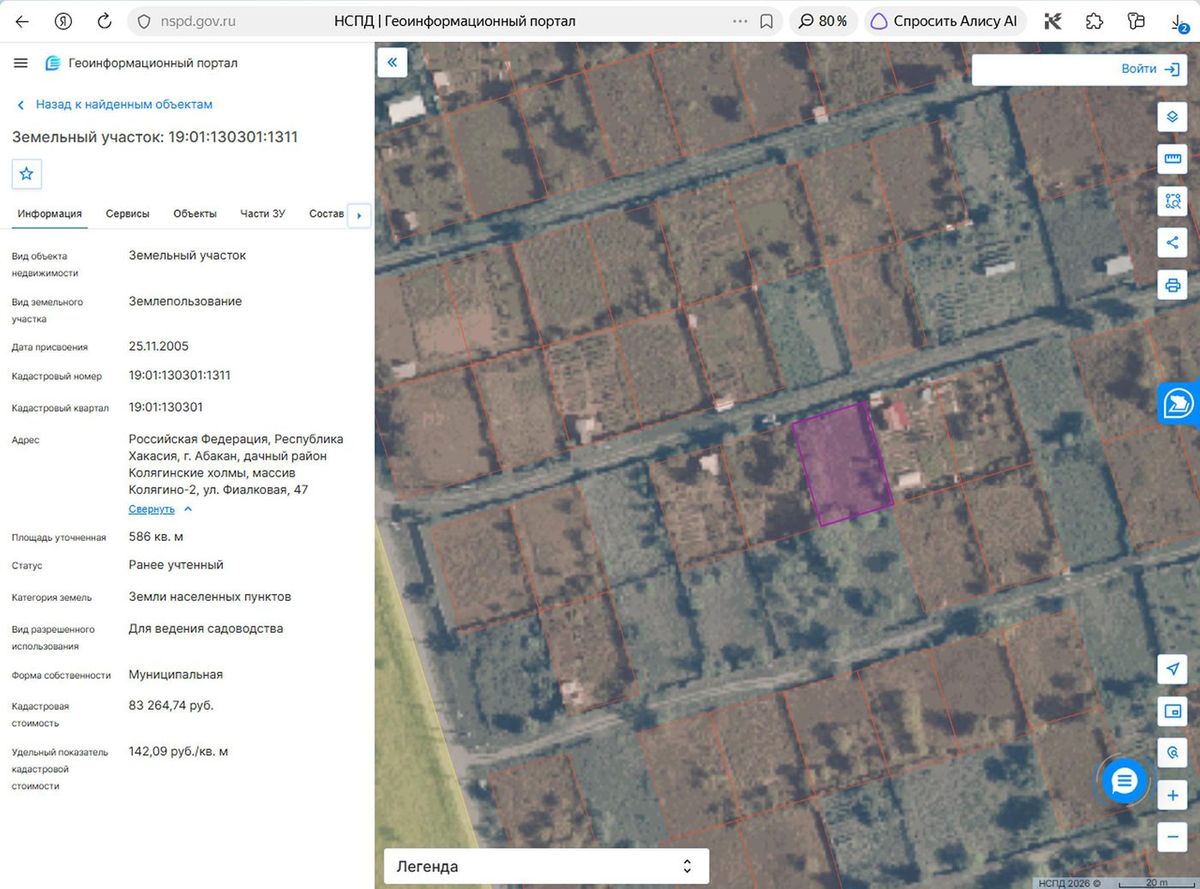The image size is (1200, 889).
Task: Center map on my location
Action: tap(1172, 669)
